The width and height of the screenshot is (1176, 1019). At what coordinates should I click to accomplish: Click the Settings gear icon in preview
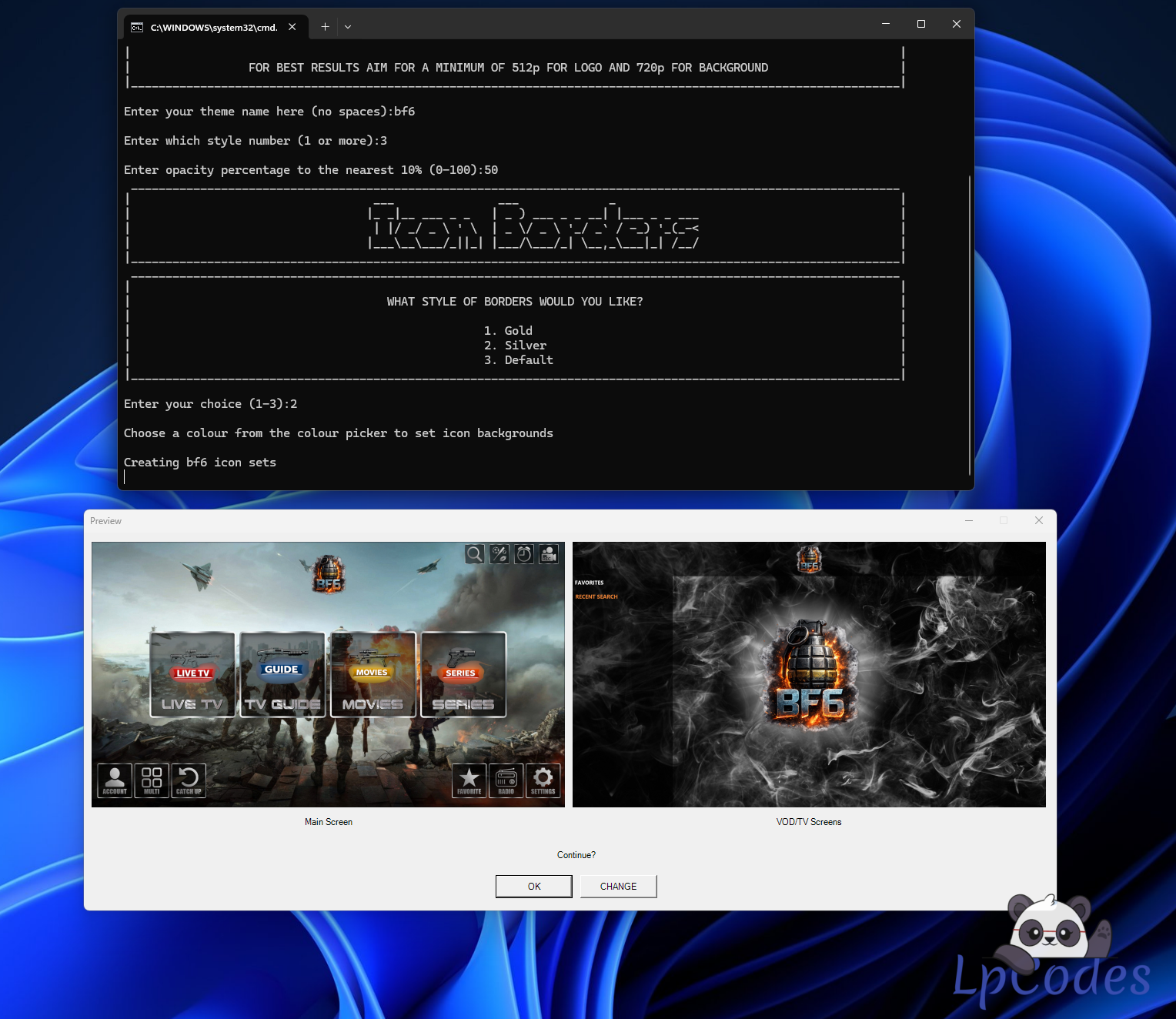pos(543,780)
